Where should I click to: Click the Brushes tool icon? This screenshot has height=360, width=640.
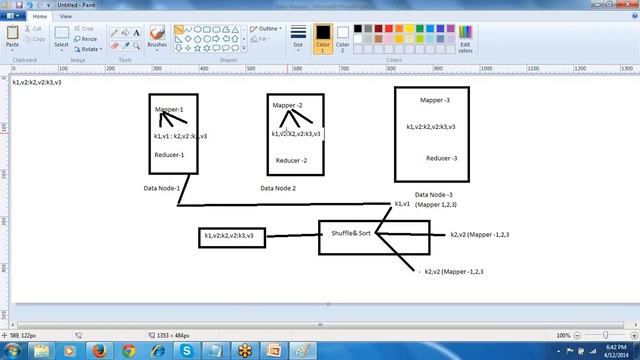coord(157,33)
